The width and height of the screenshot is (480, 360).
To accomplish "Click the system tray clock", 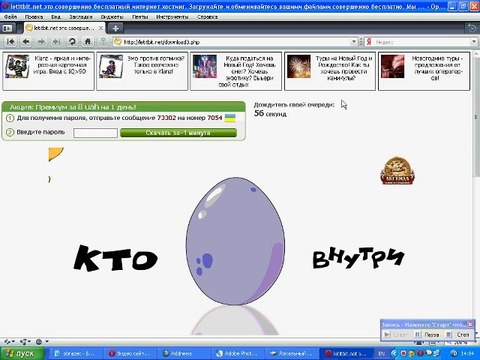I will tap(468, 353).
